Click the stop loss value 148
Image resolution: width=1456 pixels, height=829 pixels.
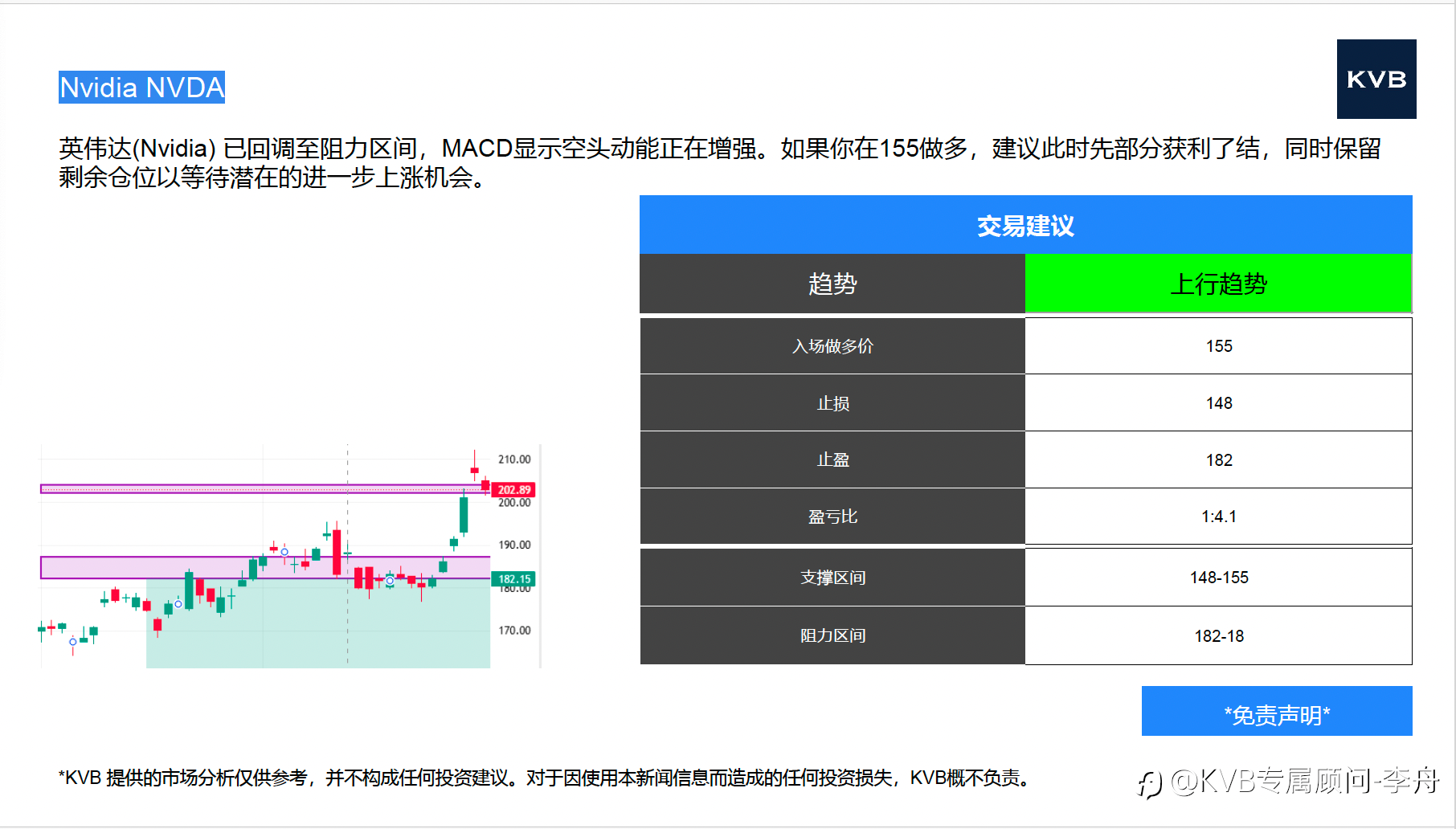pos(1219,403)
